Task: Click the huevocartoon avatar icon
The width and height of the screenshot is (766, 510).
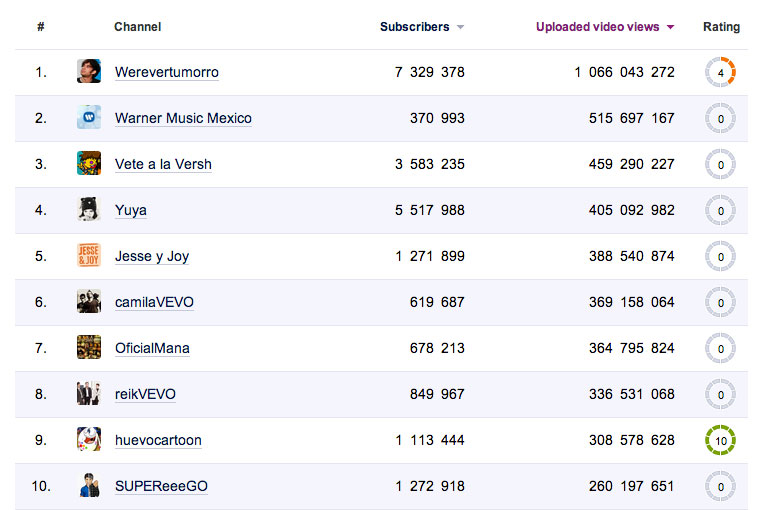Action: pos(89,439)
